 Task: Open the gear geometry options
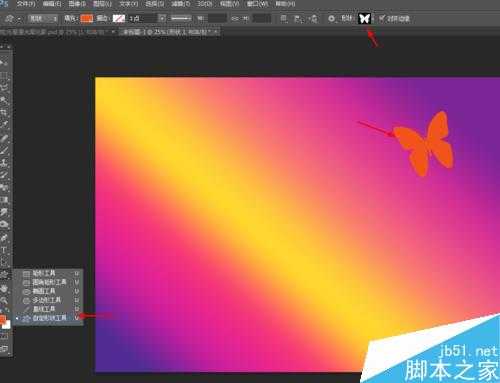[x=331, y=19]
